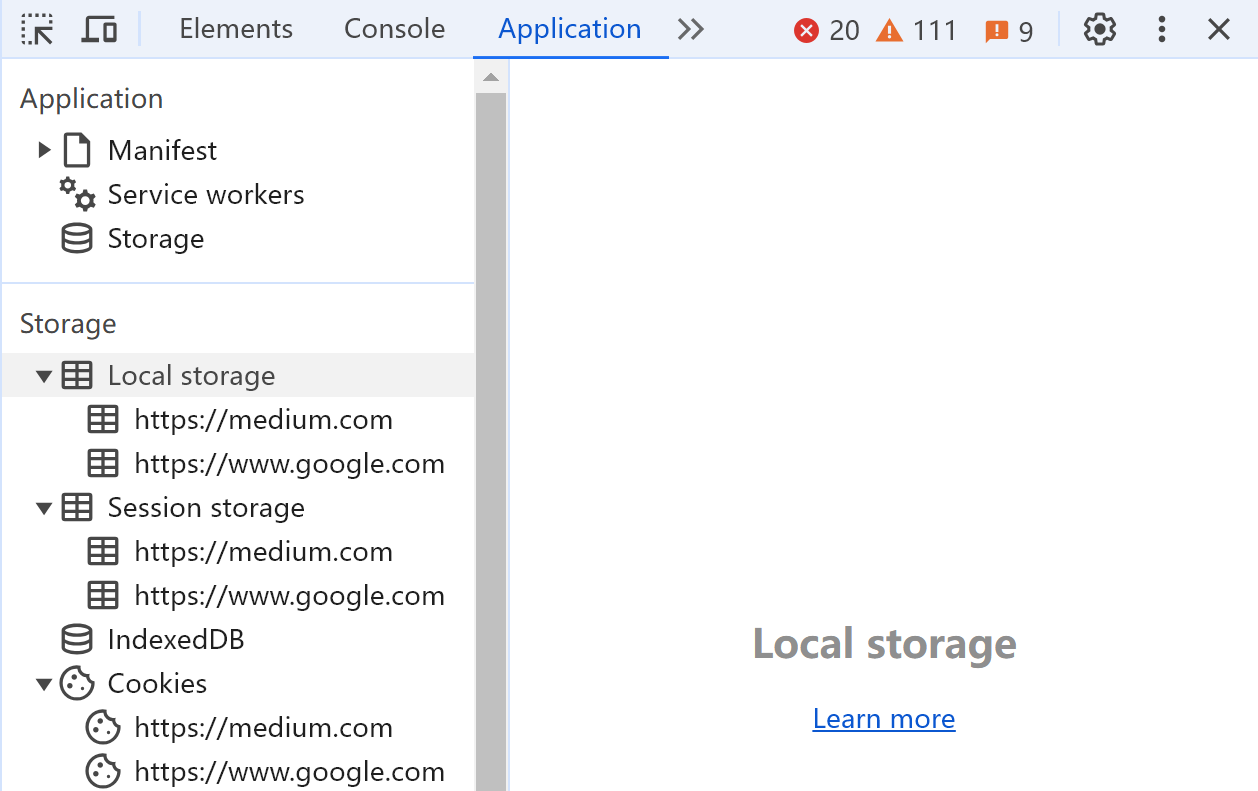Switch to the Elements tab
This screenshot has height=791, width=1258.
[236, 30]
